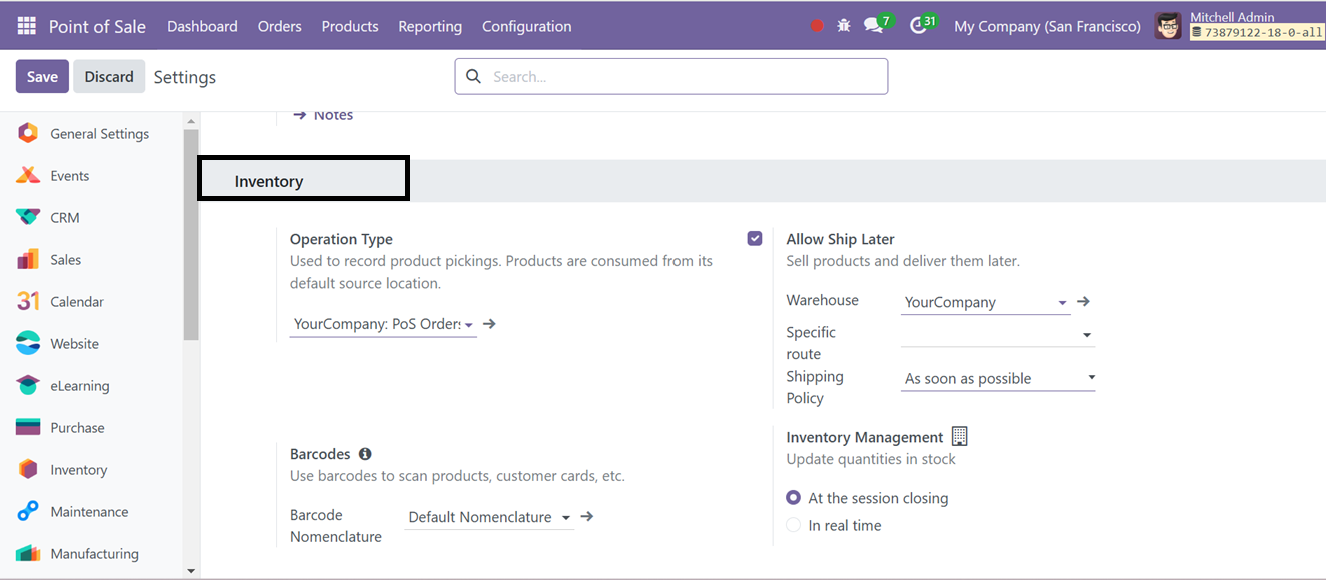
Task: Go to Website settings in sidebar
Action: [x=75, y=343]
